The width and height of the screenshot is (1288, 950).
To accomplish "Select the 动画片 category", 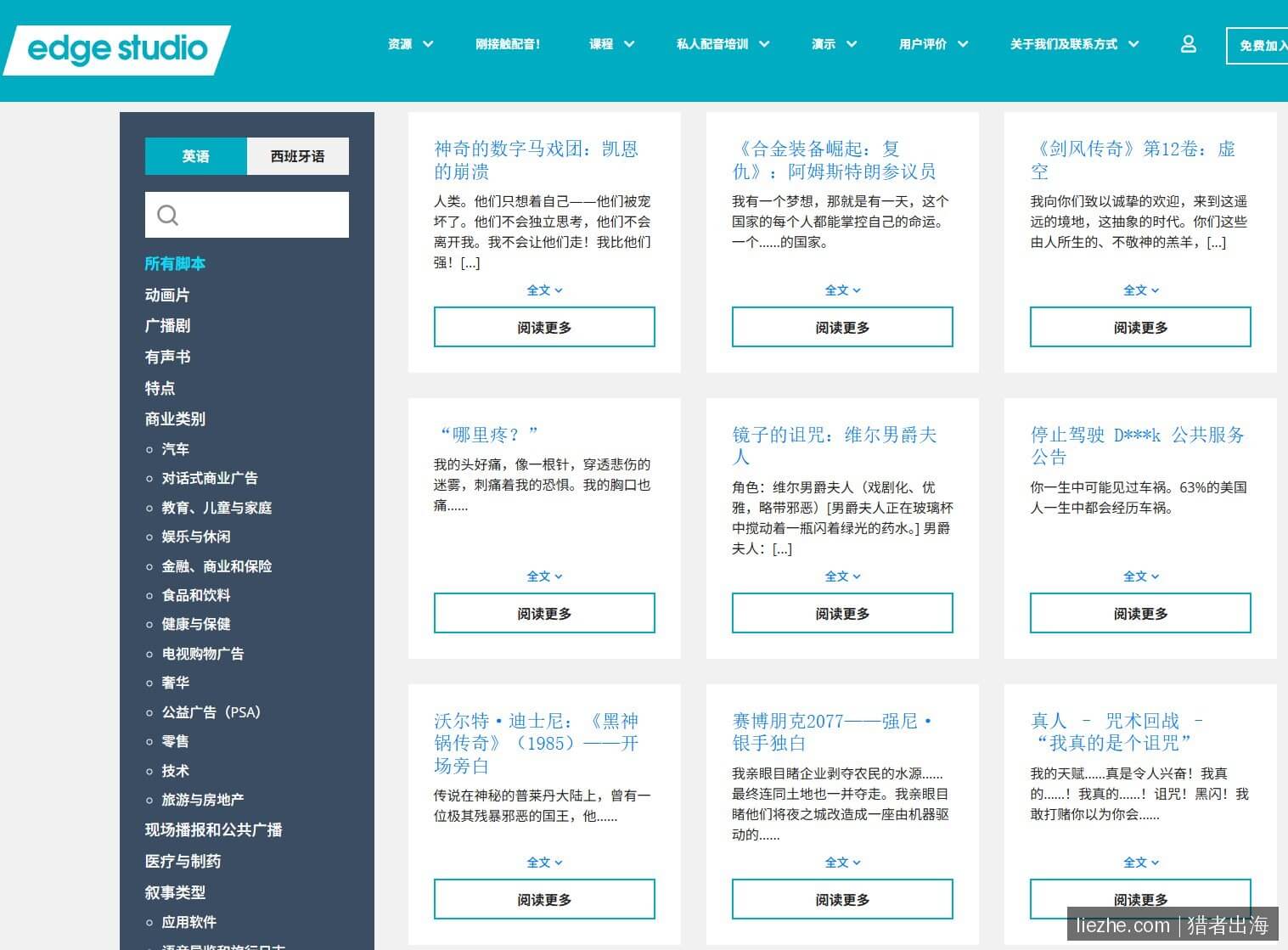I will [167, 295].
